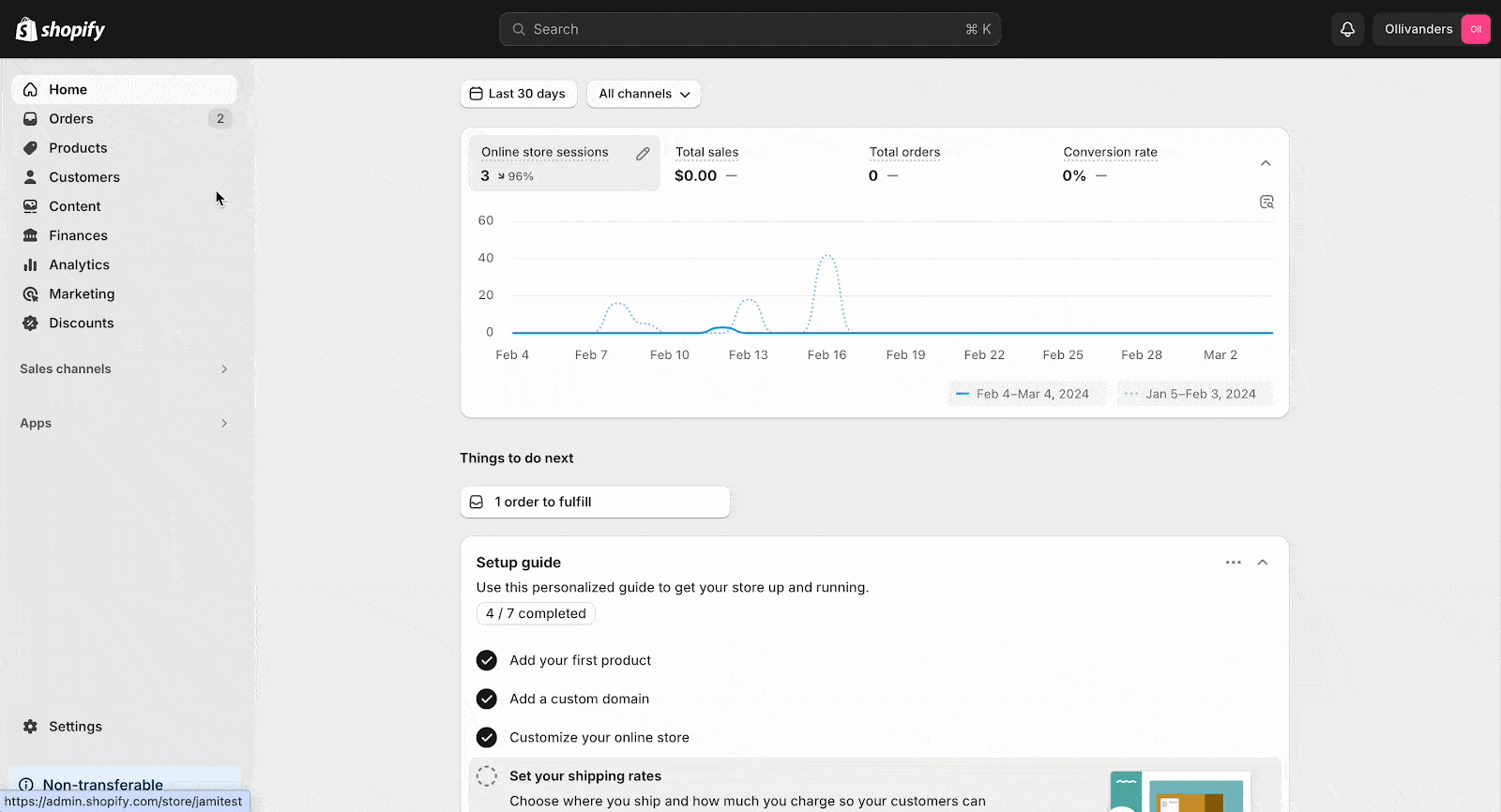Go to Home in sidebar
The width and height of the screenshot is (1501, 812).
pyautogui.click(x=124, y=89)
